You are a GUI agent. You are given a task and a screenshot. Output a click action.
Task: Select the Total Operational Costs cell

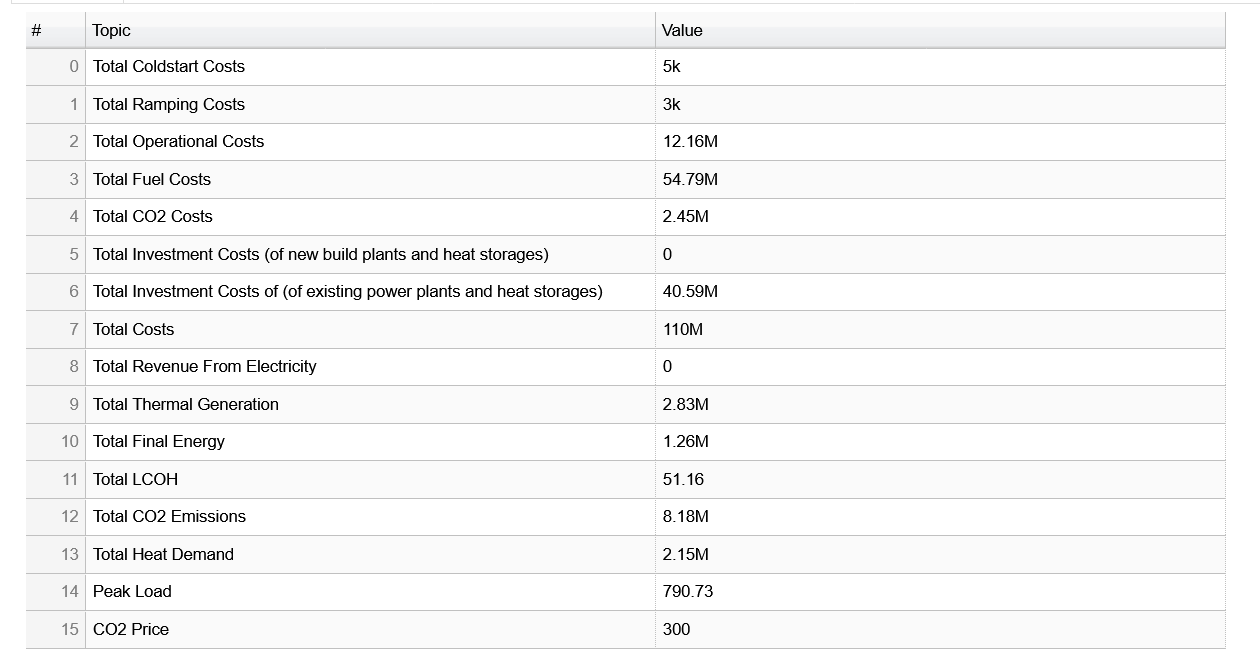370,142
